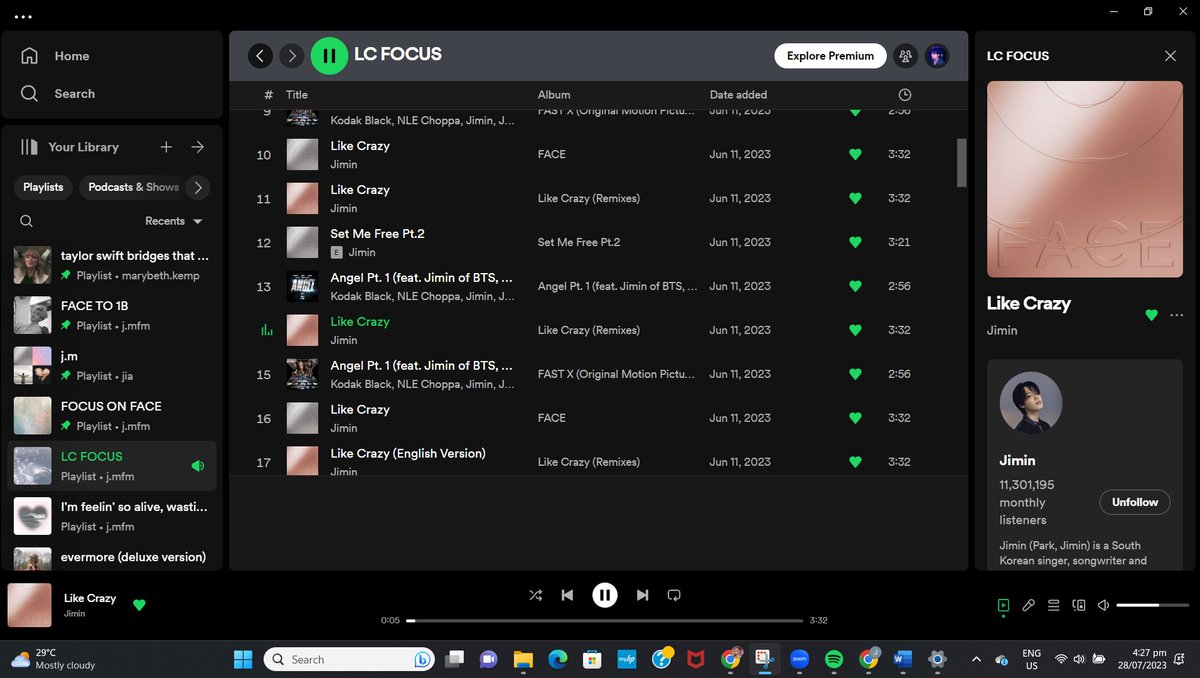Unlike Like Crazy in bottom player
The height and width of the screenshot is (678, 1200).
tap(139, 604)
